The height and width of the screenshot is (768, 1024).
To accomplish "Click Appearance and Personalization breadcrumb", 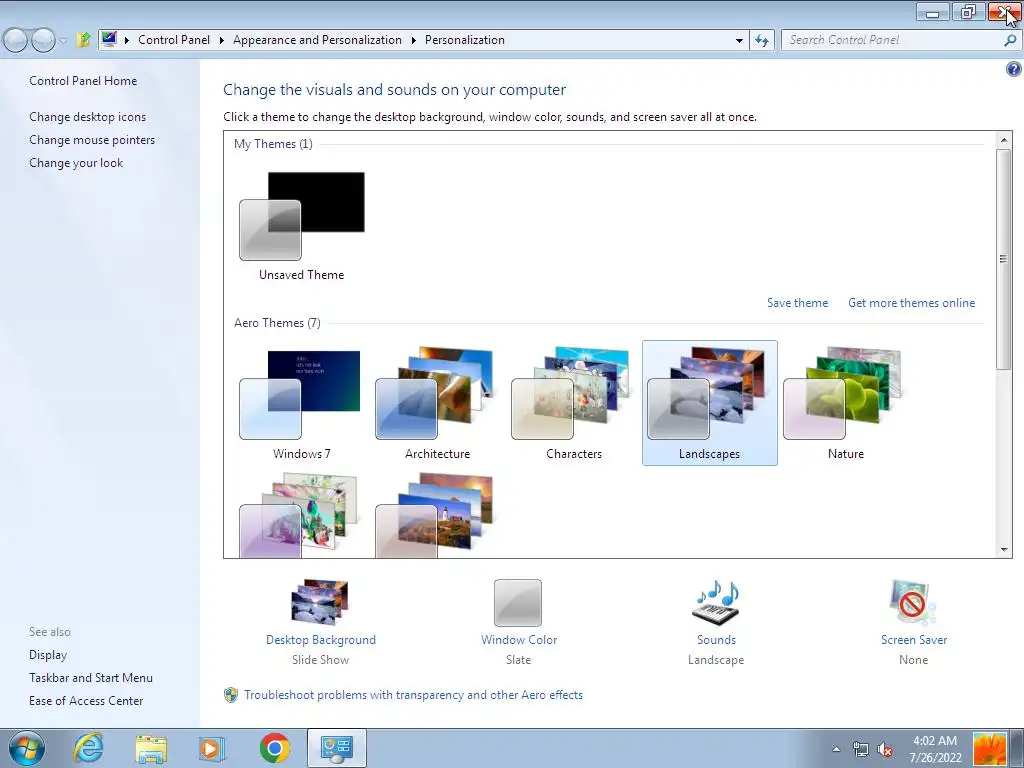I will 317,40.
